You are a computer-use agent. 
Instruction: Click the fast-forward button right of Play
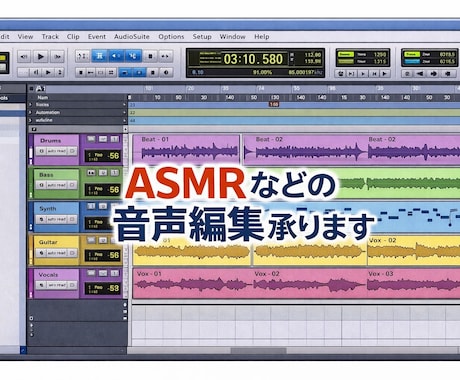point(57,57)
